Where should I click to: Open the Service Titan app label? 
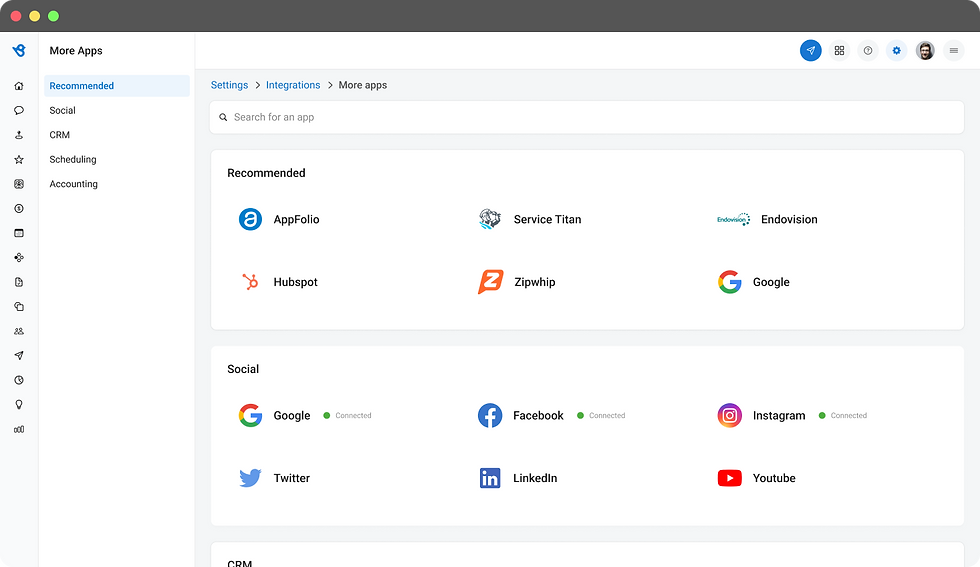pos(548,219)
